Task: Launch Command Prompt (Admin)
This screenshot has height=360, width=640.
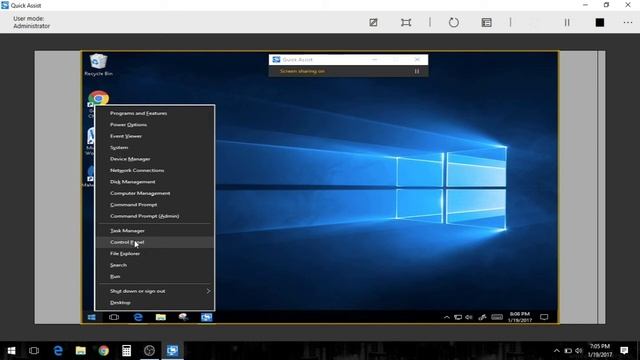Action: click(155, 216)
